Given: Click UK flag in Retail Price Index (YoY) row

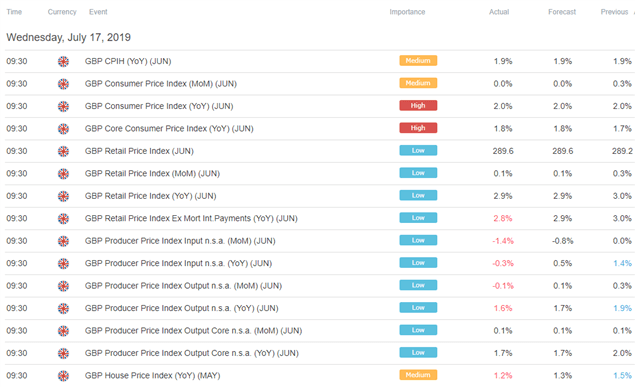Looking at the screenshot, I should (63, 196).
